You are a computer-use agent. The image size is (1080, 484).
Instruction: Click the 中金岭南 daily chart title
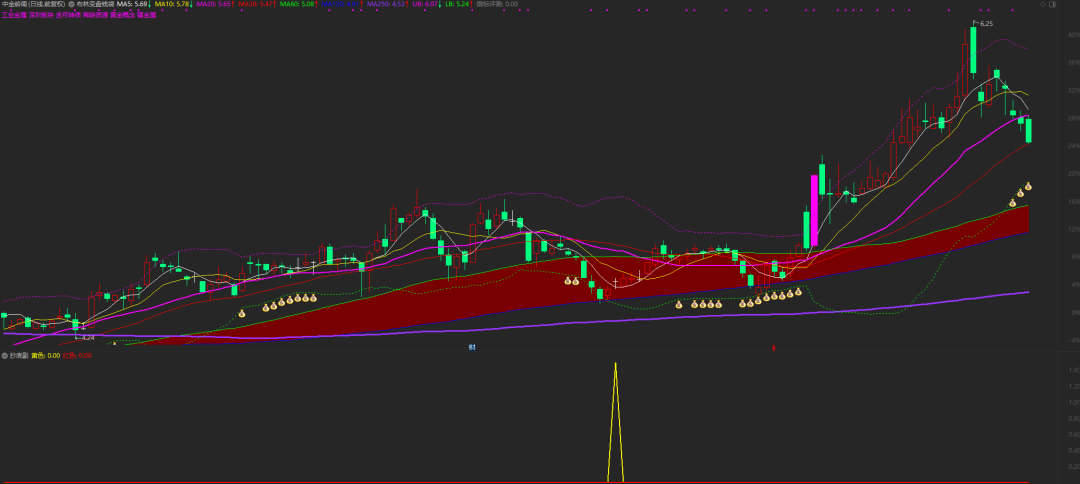coord(32,5)
